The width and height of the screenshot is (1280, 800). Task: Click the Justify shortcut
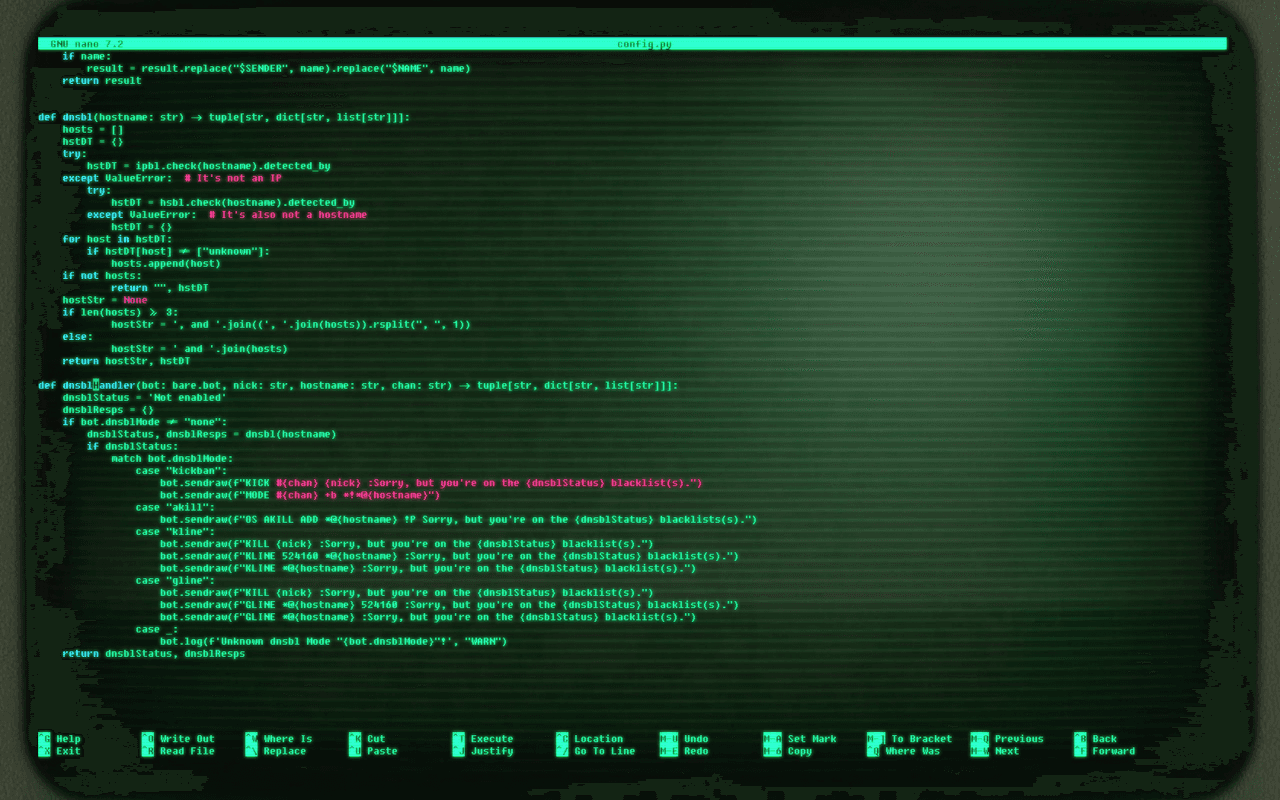point(491,751)
